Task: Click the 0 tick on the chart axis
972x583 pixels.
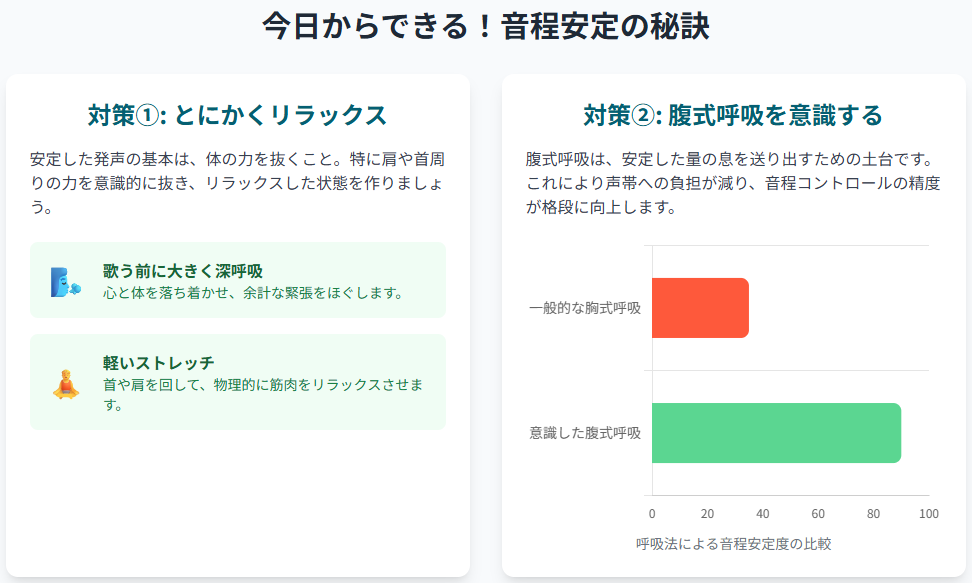Action: 652,514
